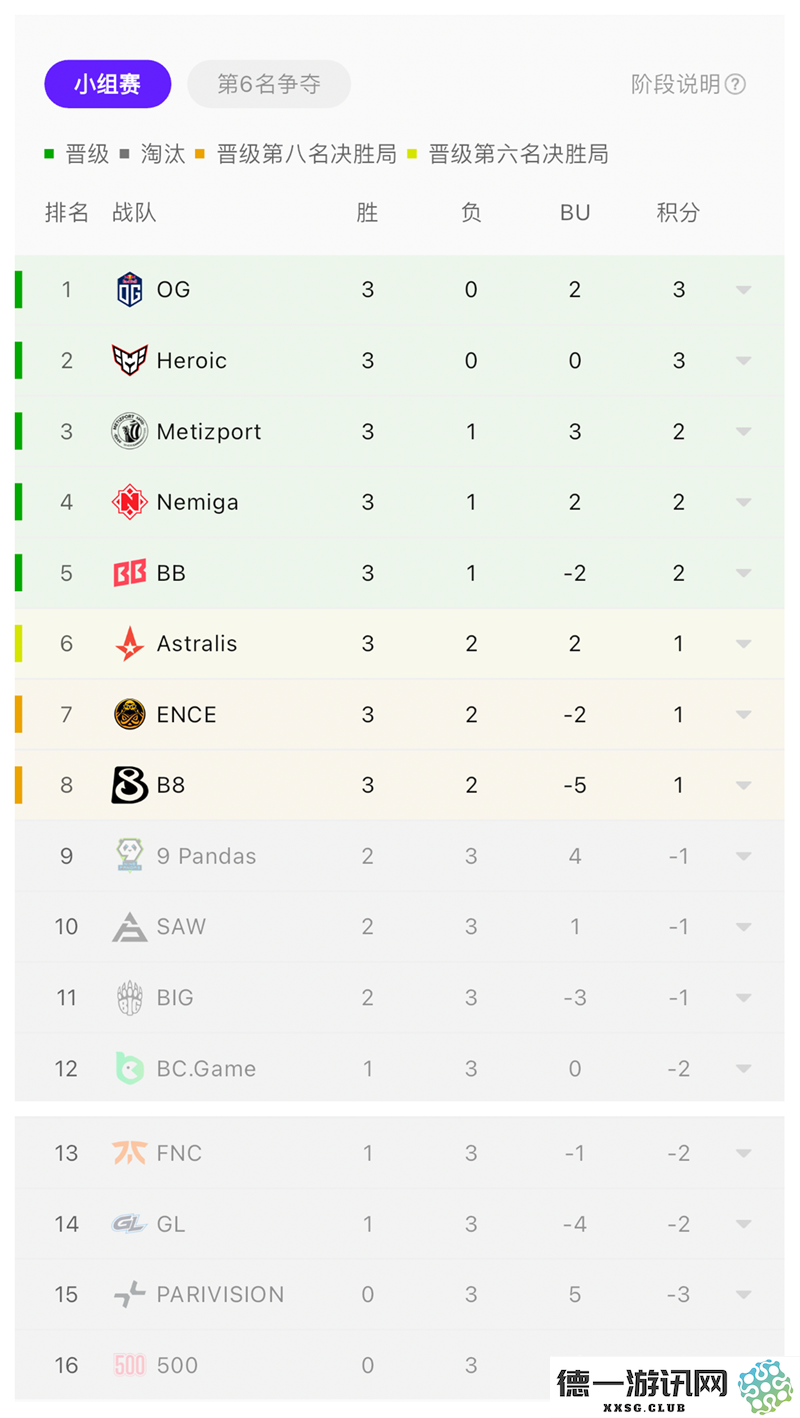Viewport: 800px width, 1418px height.
Task: Expand the OG row details arrow
Action: (743, 290)
